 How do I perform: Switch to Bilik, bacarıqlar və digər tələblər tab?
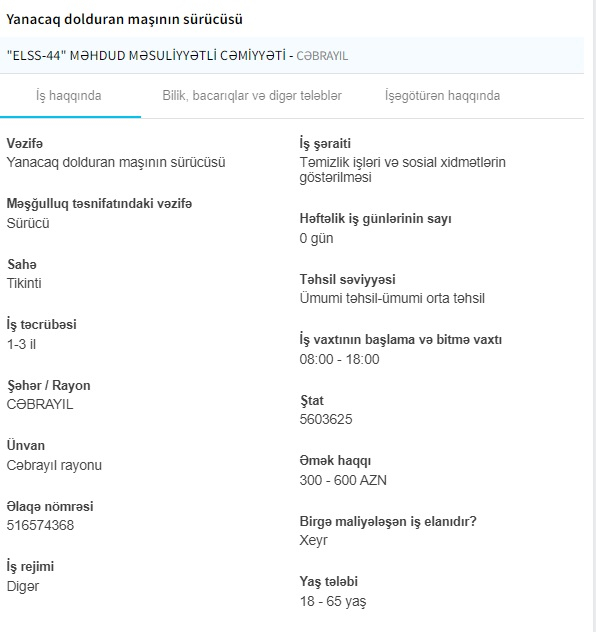[x=252, y=96]
